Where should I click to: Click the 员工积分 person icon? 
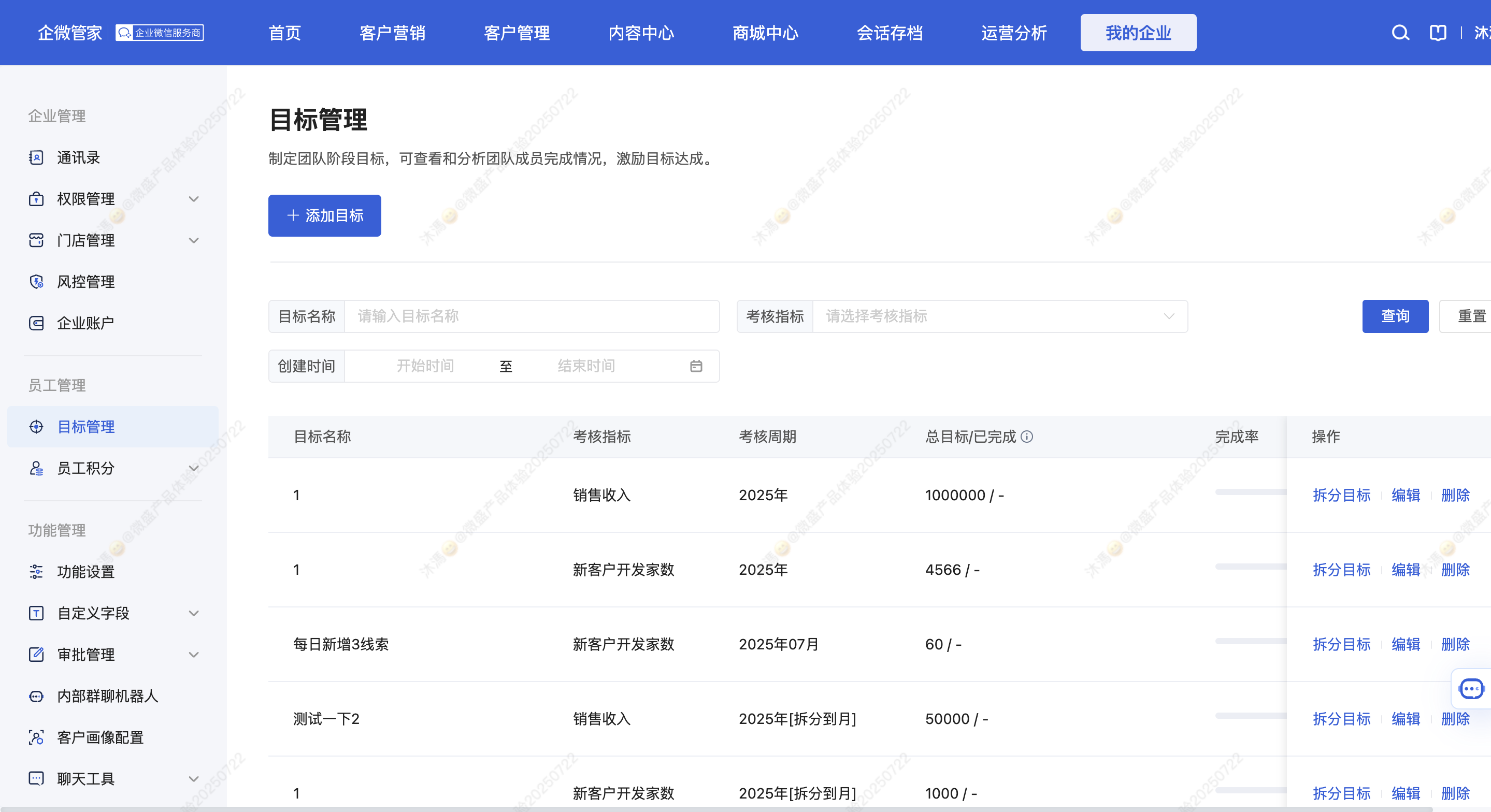pos(36,468)
